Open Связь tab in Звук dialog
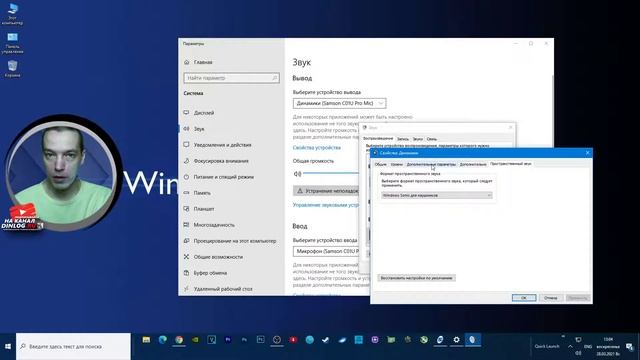 click(431, 139)
